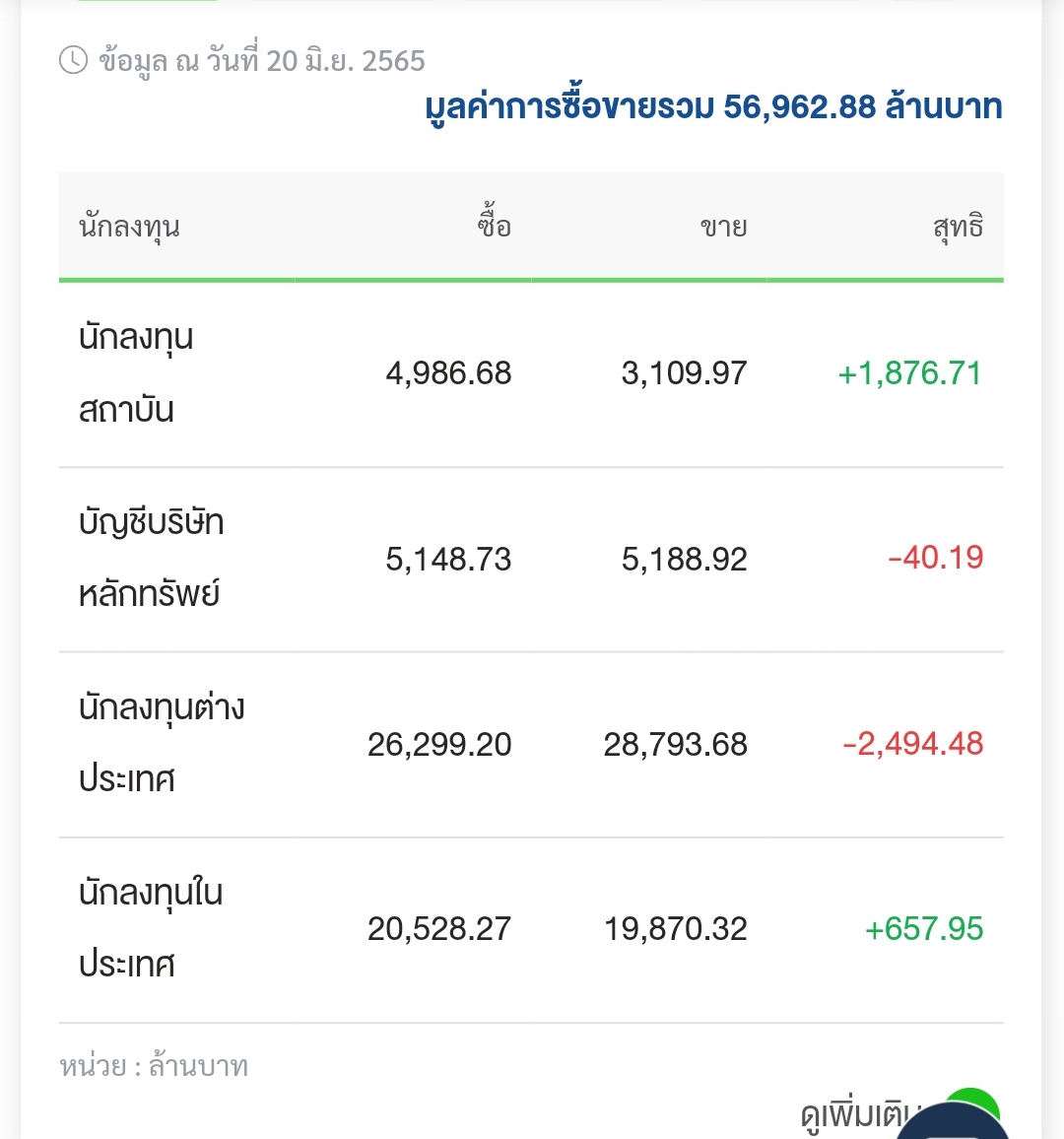Select the นักลงทุนสถาบัน row label
Viewport: 1064px width, 1139px height.
136,373
